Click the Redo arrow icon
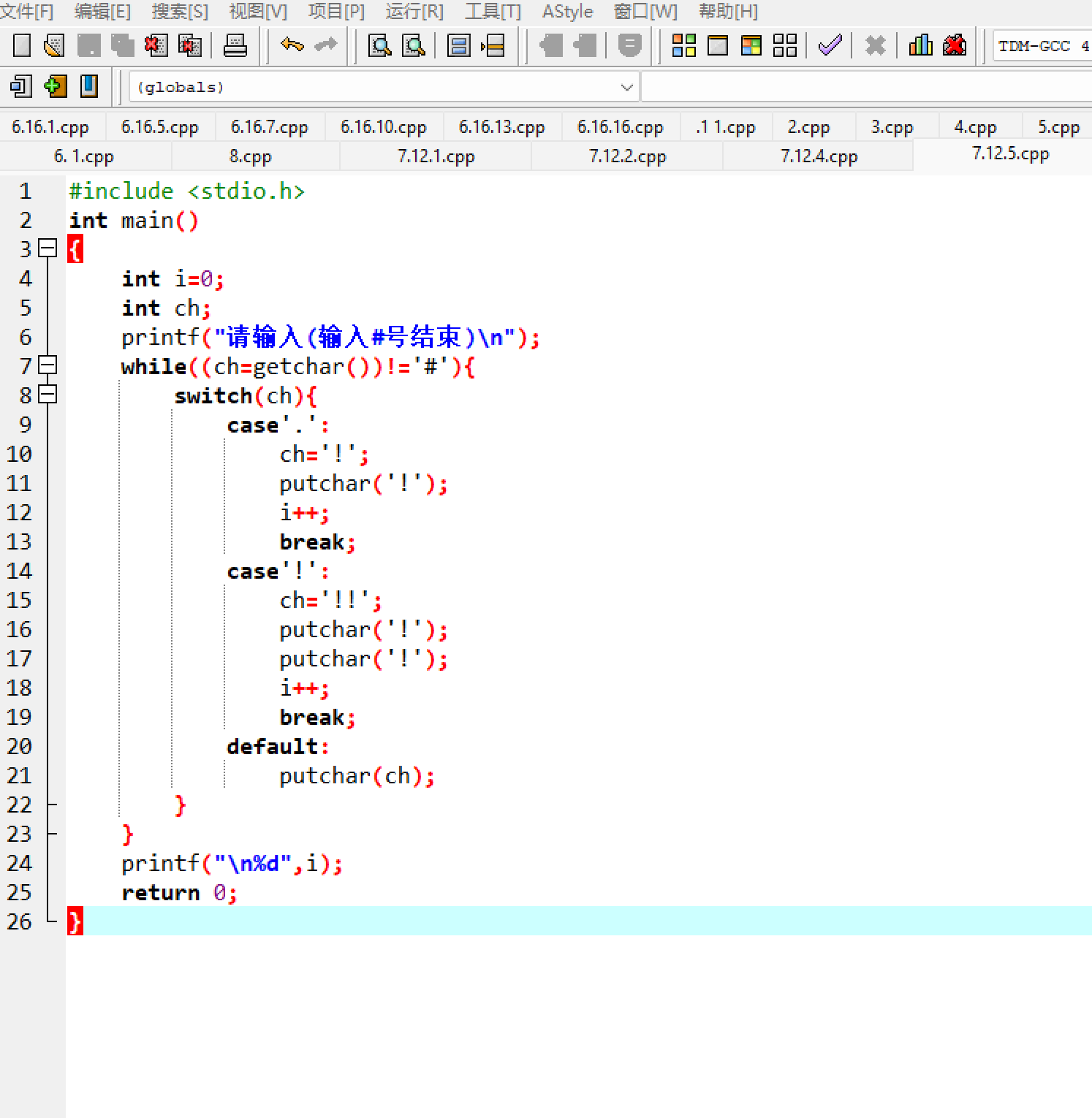Viewport: 1092px width, 1118px height. coord(325,45)
